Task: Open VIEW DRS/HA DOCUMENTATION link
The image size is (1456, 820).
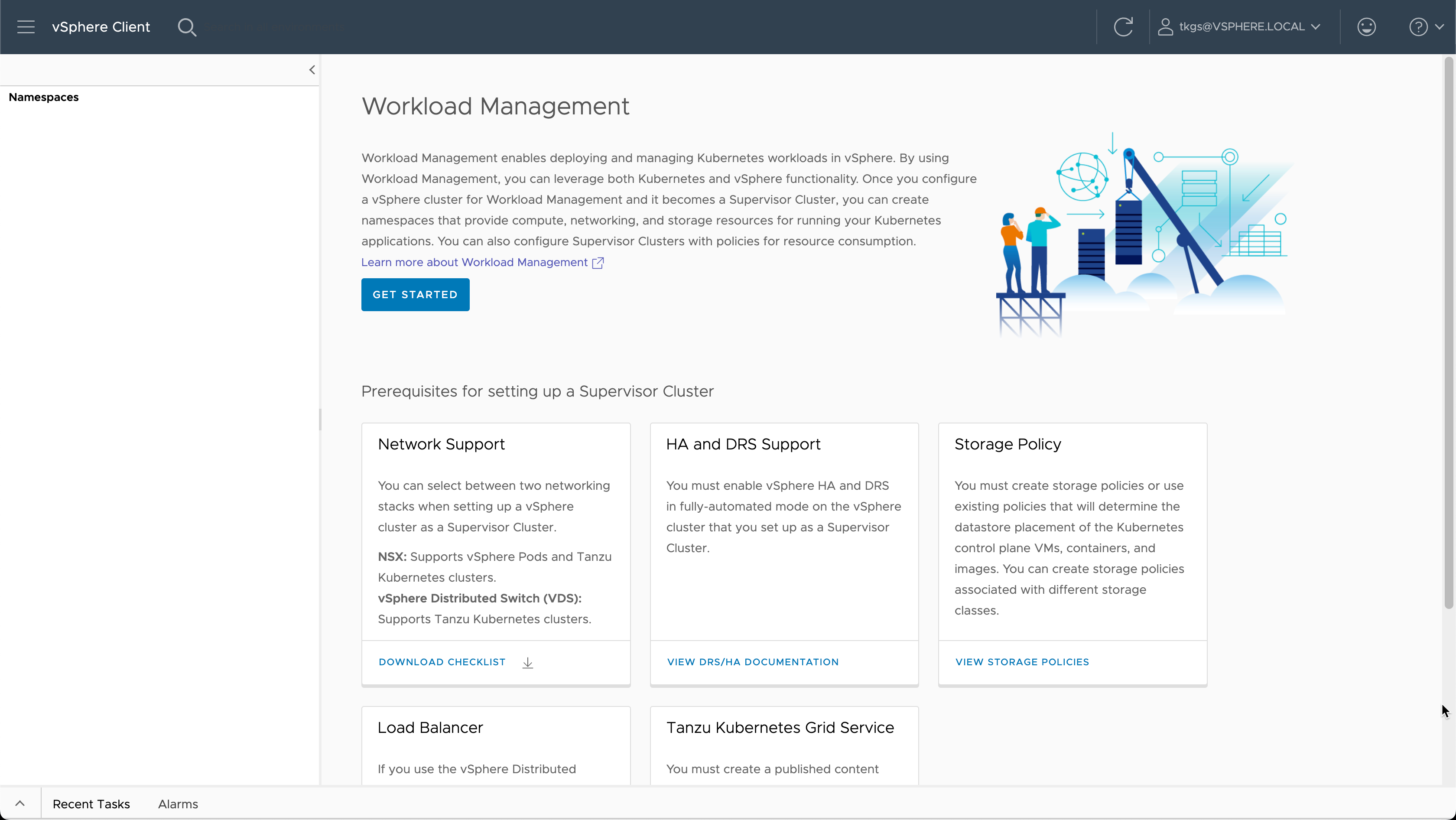Action: pos(753,662)
